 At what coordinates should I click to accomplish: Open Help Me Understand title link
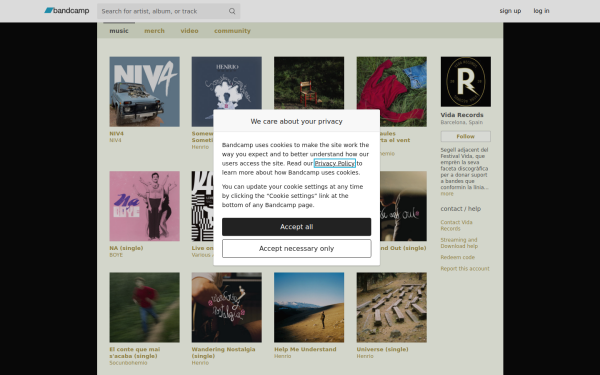point(305,349)
